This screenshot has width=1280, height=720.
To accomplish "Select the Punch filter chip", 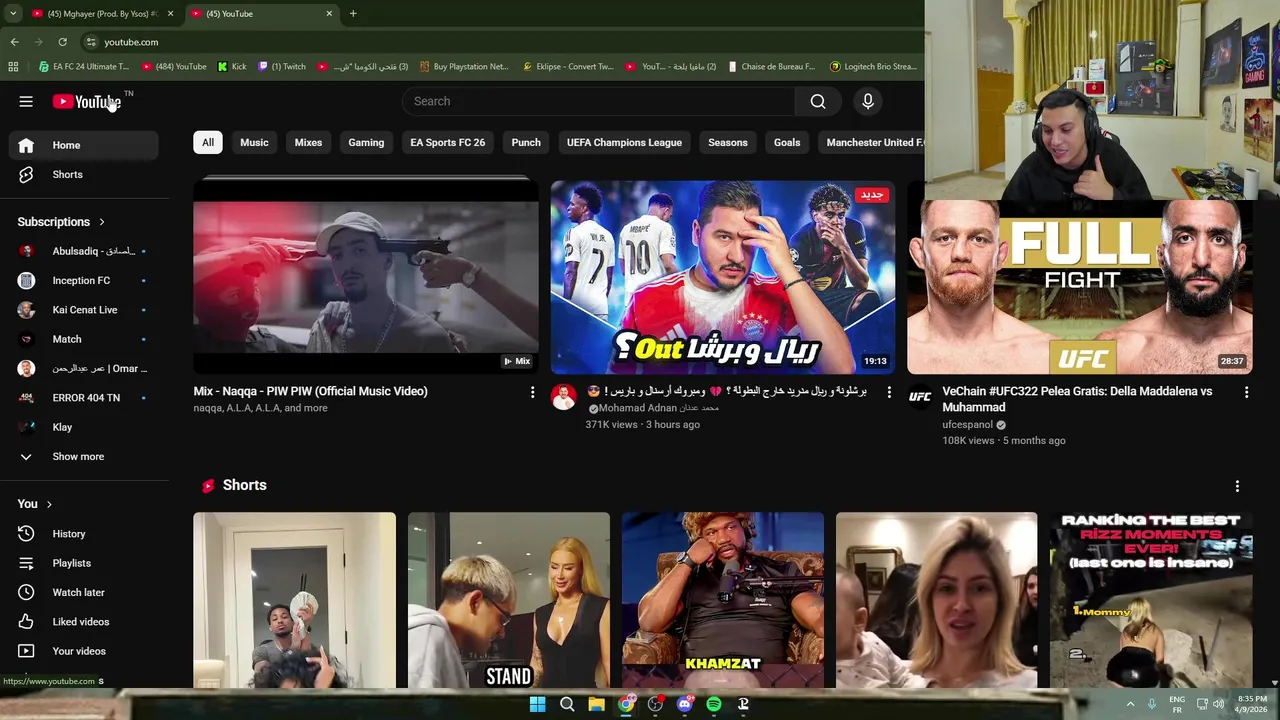I will 526,142.
